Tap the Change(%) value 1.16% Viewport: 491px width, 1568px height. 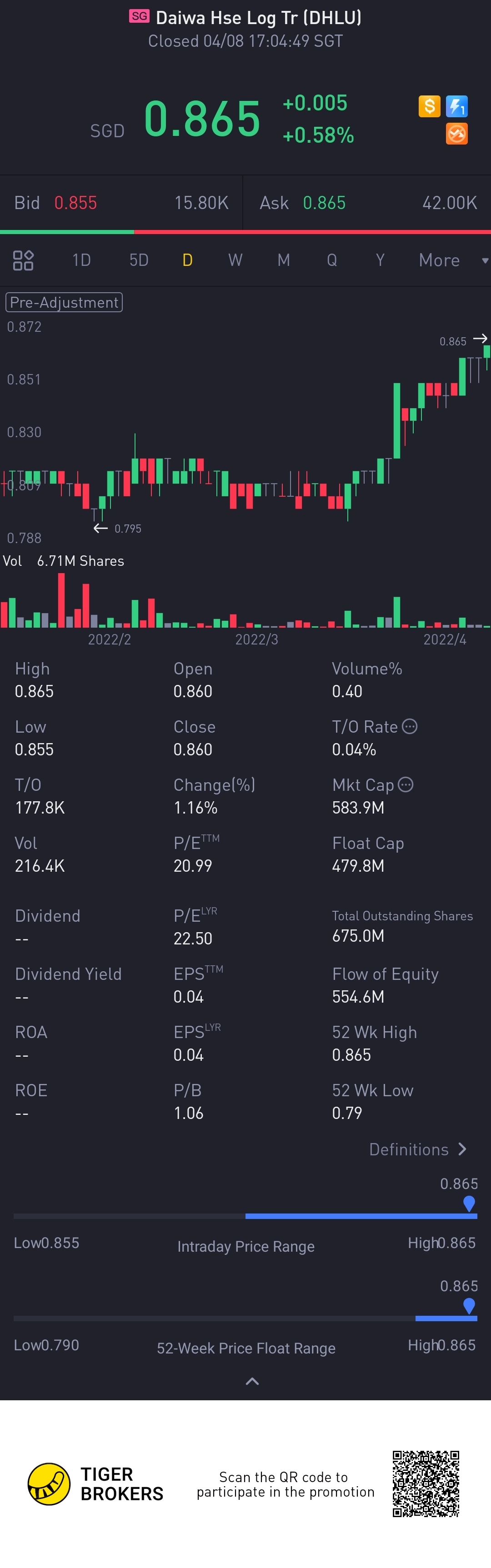pos(195,808)
